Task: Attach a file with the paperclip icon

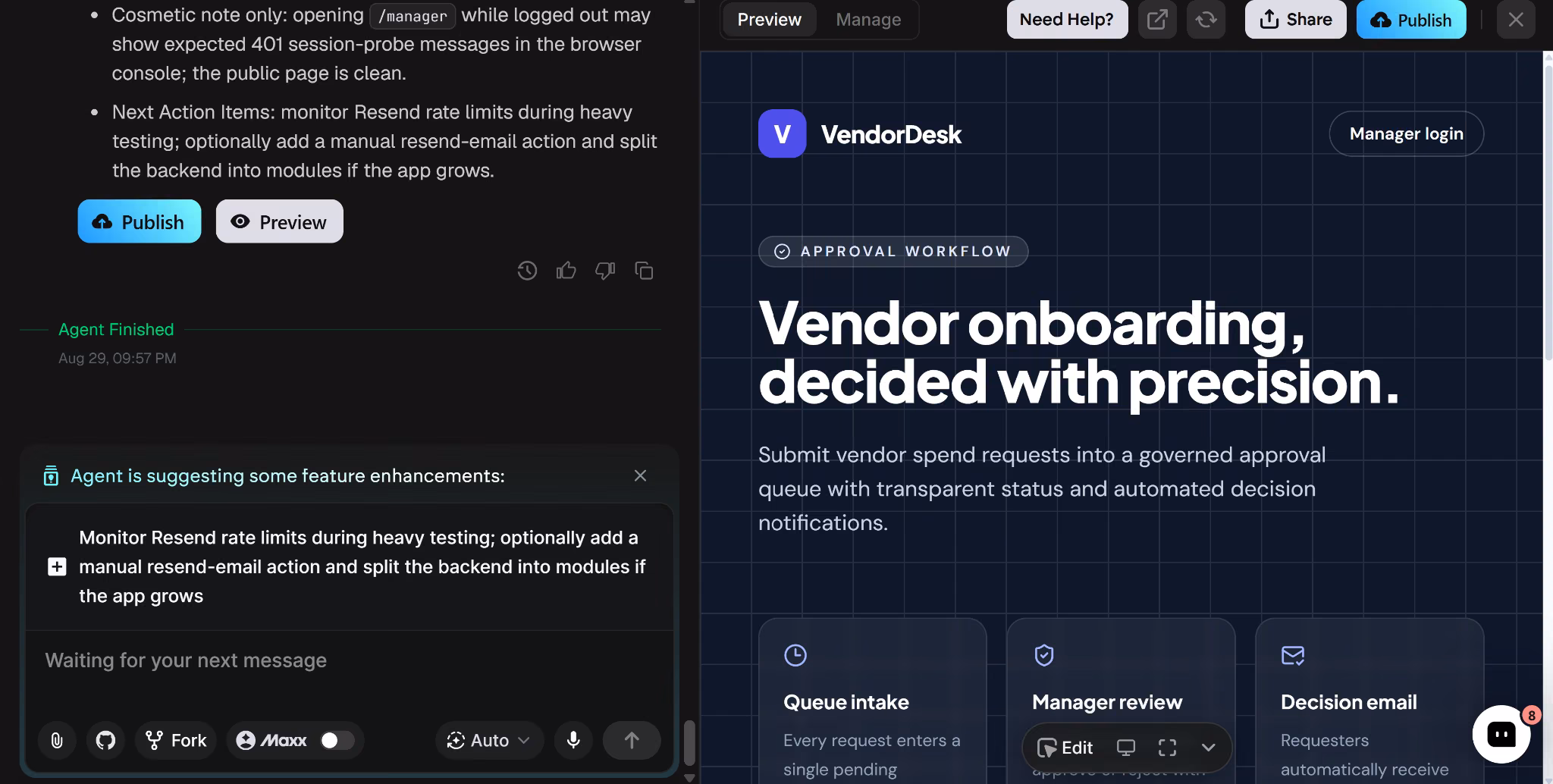Action: [x=57, y=740]
